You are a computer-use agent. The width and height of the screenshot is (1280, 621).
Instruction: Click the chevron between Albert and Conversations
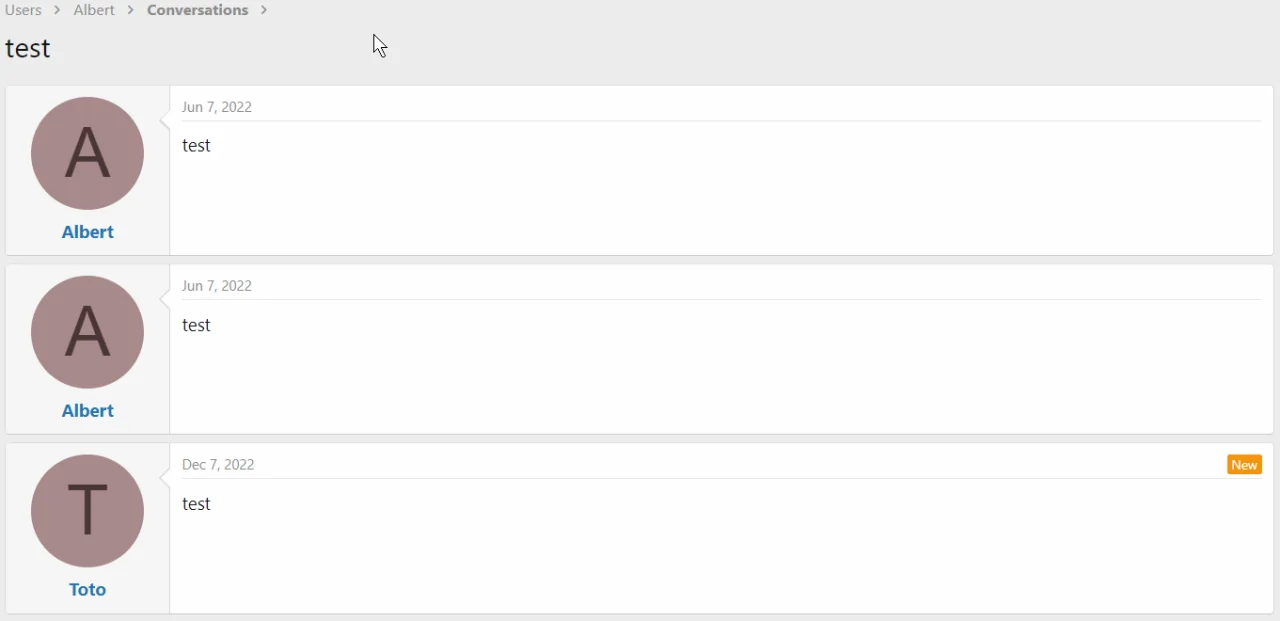point(131,10)
